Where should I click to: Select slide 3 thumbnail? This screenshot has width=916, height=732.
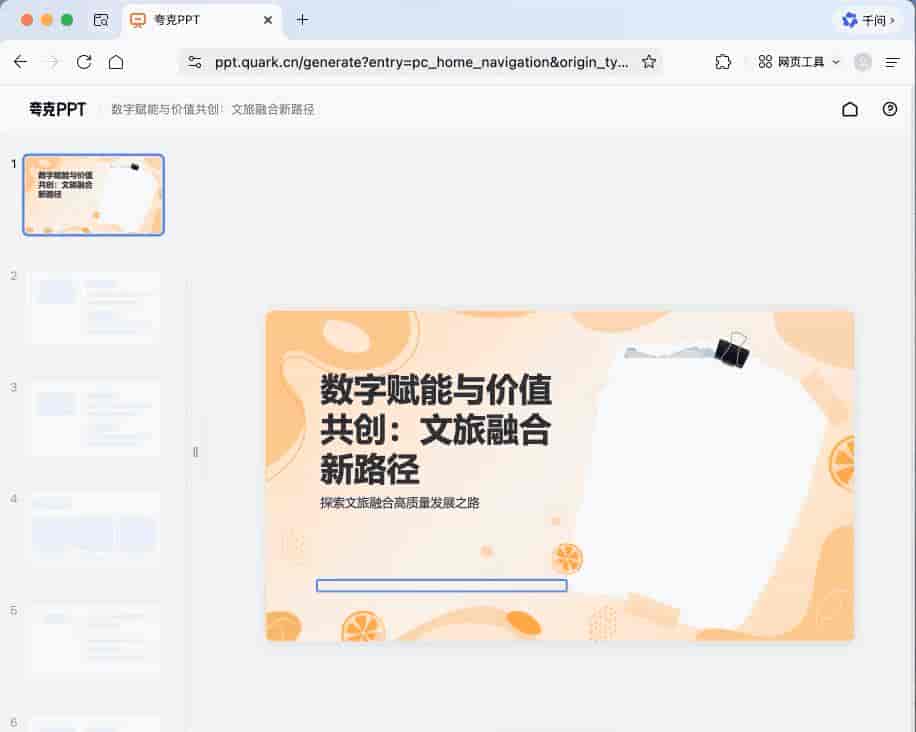click(x=95, y=418)
